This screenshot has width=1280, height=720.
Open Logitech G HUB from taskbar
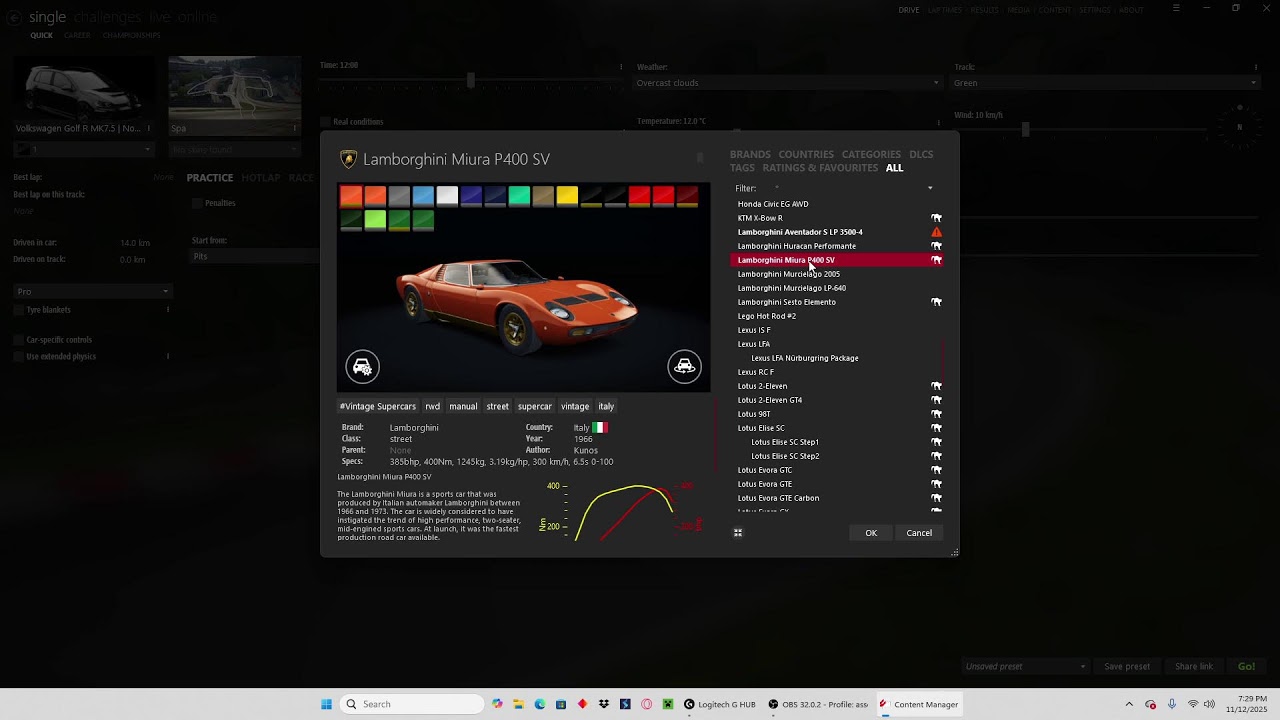pyautogui.click(x=719, y=704)
